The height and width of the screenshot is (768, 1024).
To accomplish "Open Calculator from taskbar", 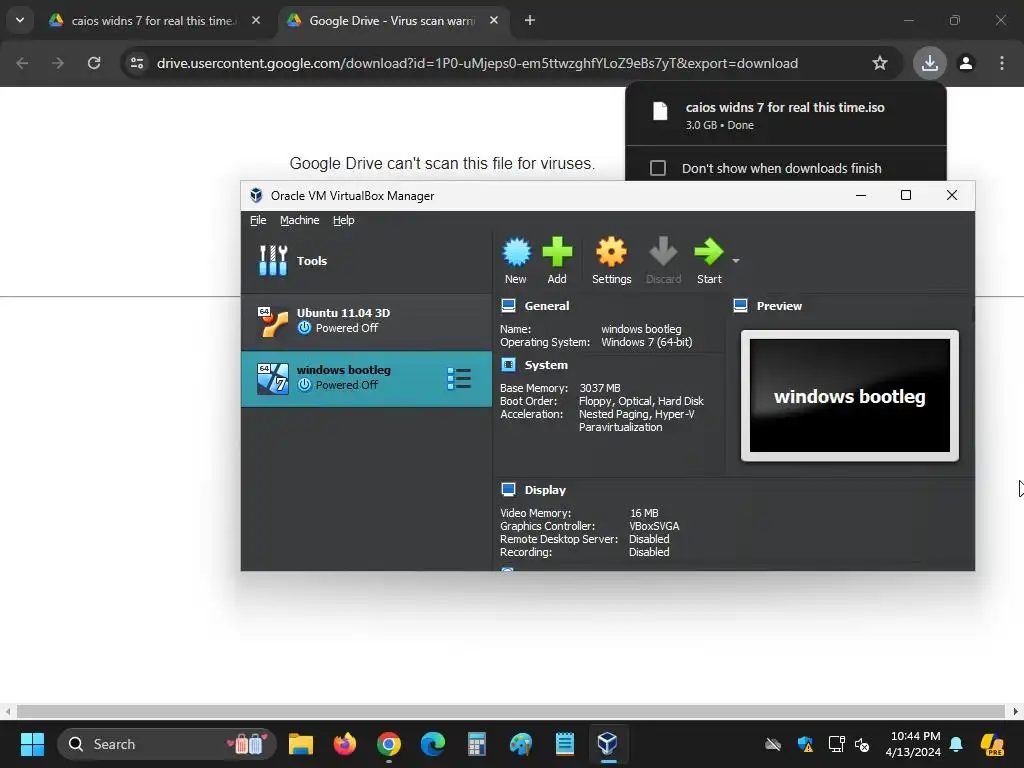I will click(x=477, y=744).
